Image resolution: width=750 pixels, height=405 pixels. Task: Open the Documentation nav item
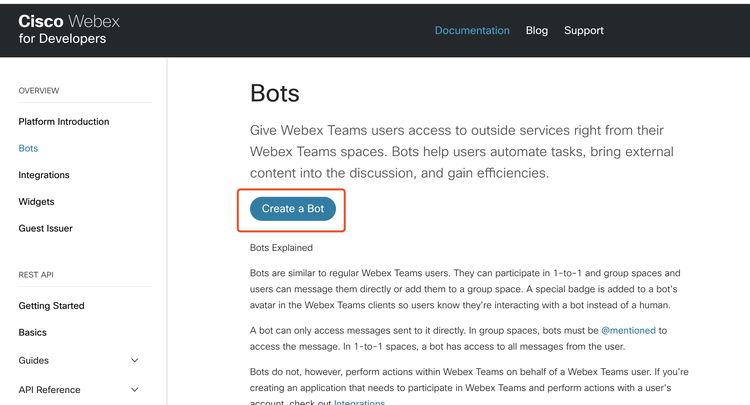click(x=472, y=31)
